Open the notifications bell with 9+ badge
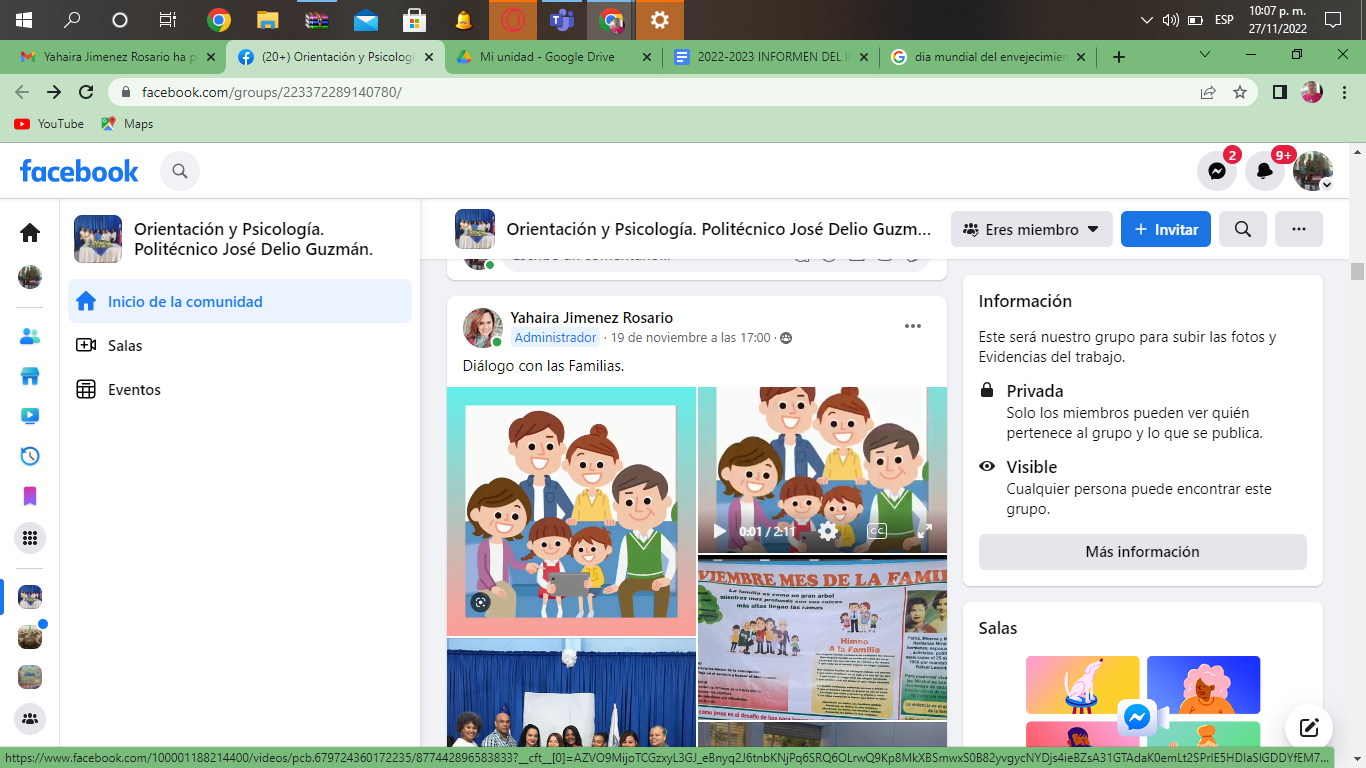The width and height of the screenshot is (1366, 768). pyautogui.click(x=1265, y=171)
